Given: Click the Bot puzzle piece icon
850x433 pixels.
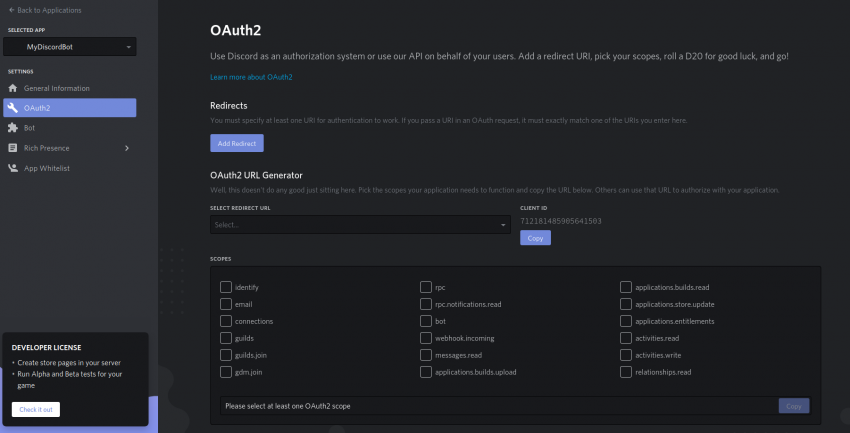Looking at the screenshot, I should pos(12,128).
